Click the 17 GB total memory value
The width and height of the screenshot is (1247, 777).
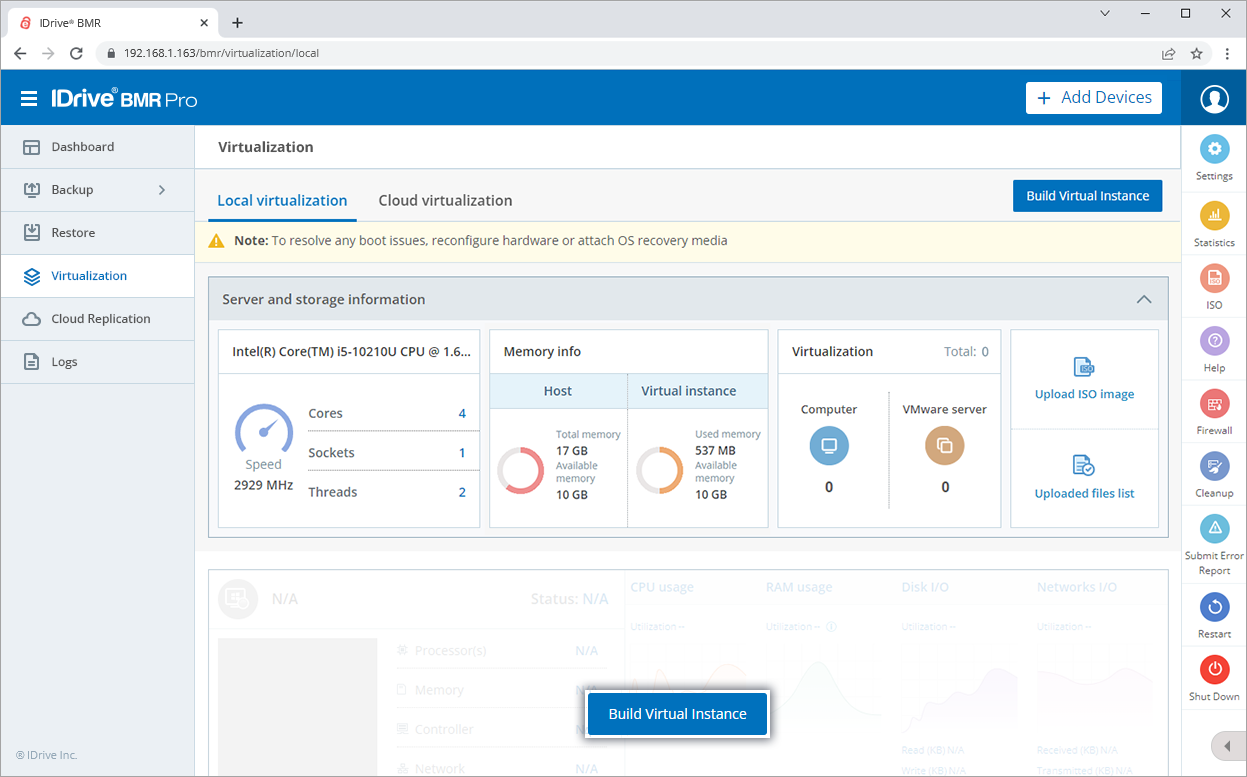(572, 451)
